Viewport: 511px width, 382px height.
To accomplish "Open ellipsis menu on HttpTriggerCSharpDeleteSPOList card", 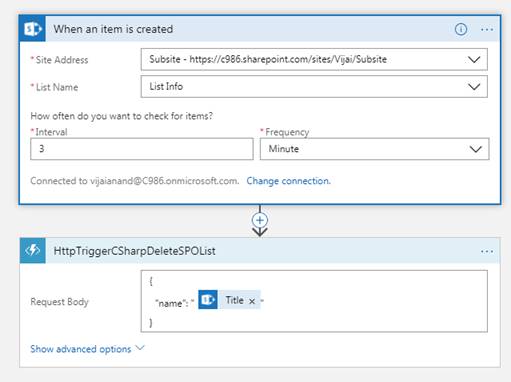I will [x=487, y=251].
